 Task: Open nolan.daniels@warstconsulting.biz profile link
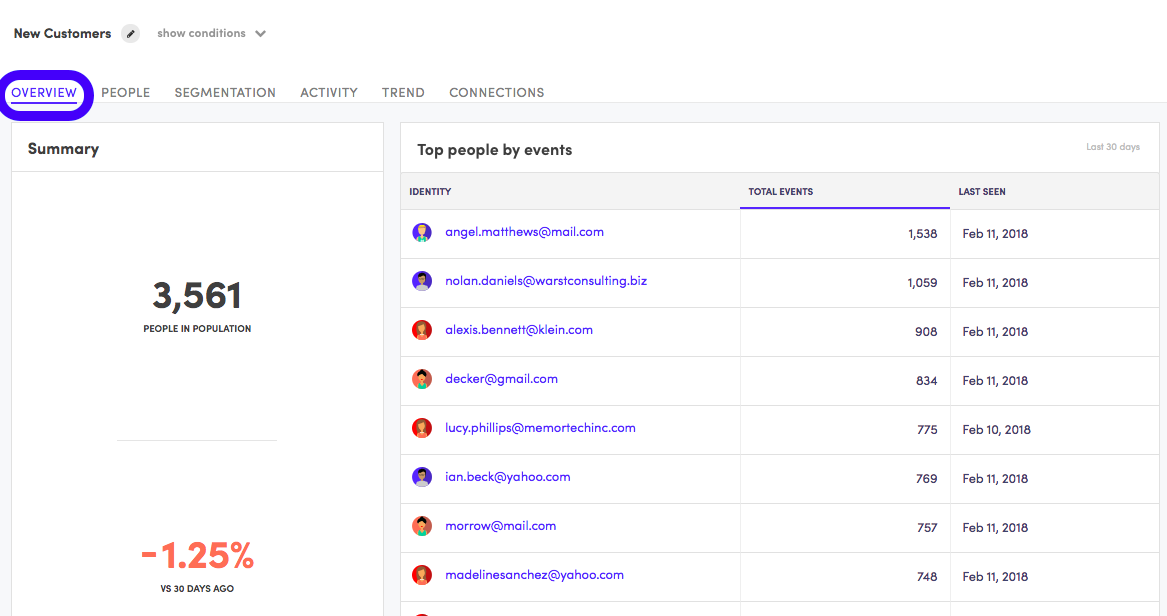pyautogui.click(x=546, y=281)
